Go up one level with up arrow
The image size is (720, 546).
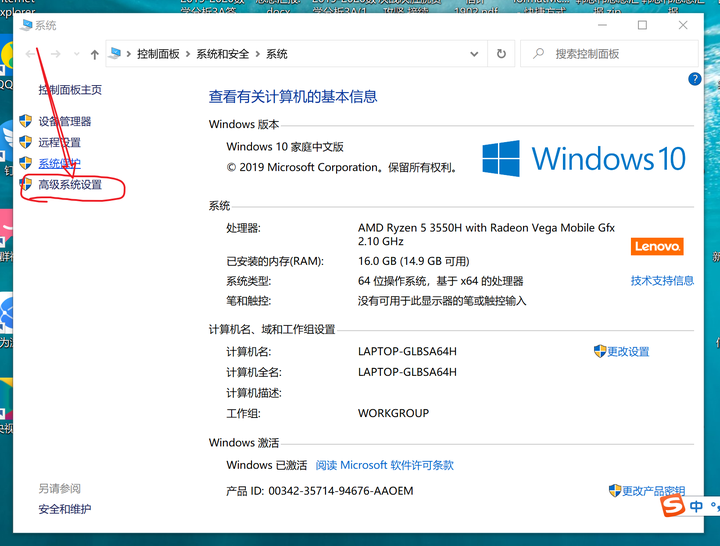[95, 55]
